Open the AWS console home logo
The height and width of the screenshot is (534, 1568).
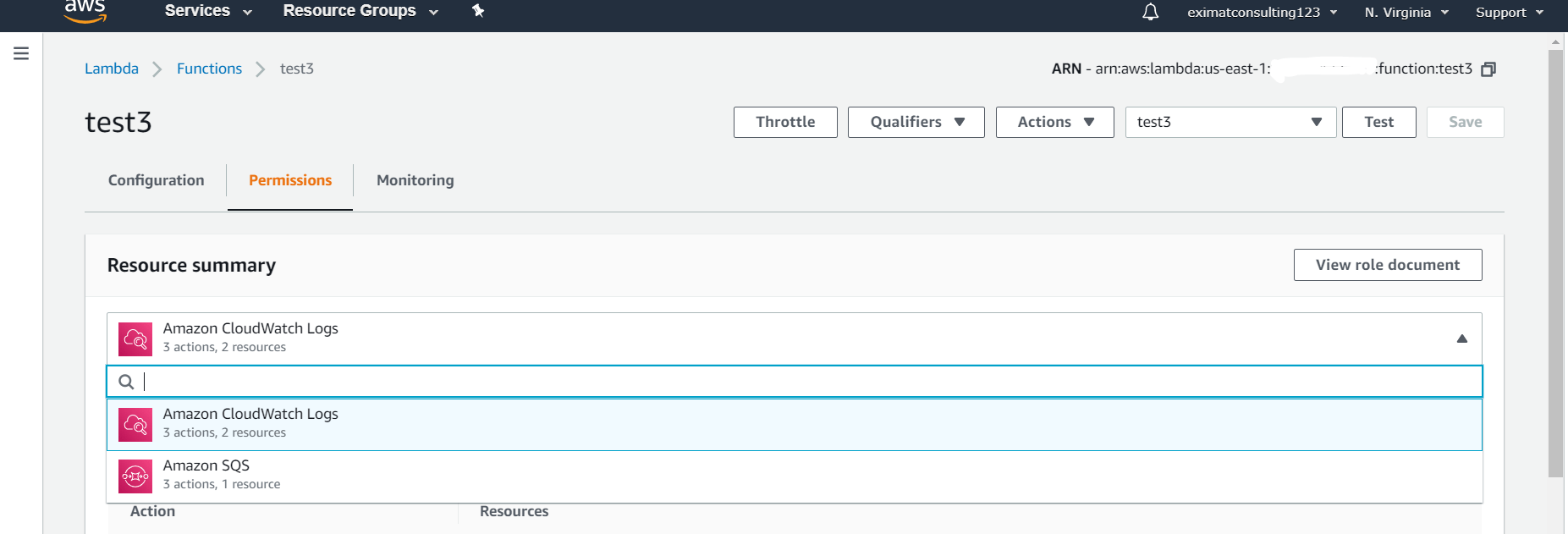[x=85, y=11]
